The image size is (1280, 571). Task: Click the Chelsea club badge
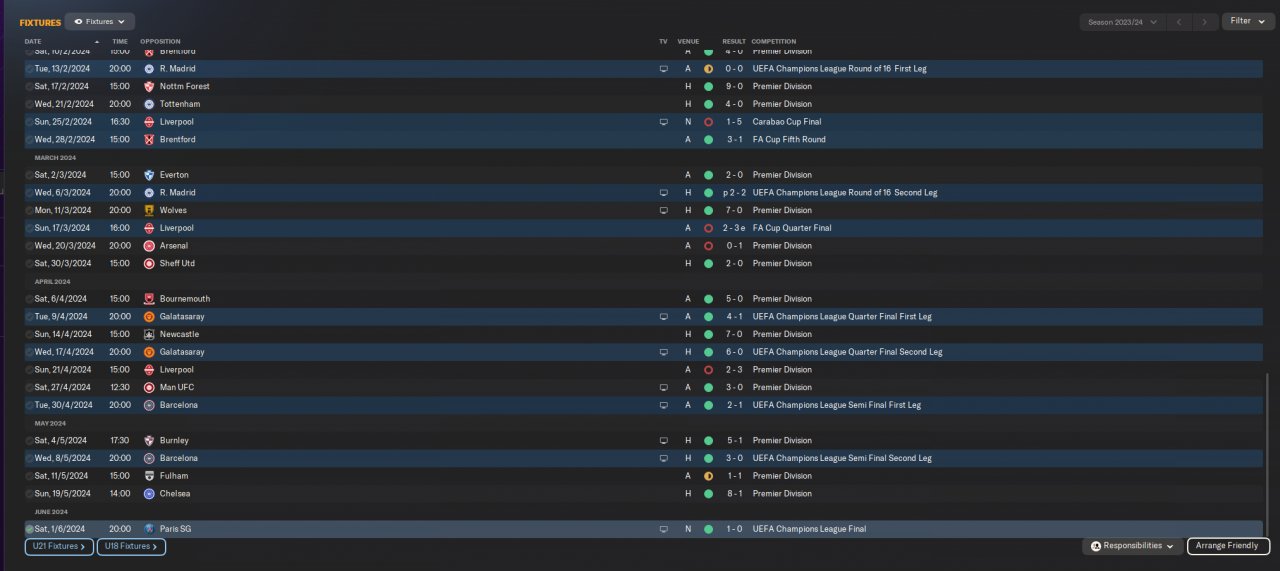click(149, 494)
